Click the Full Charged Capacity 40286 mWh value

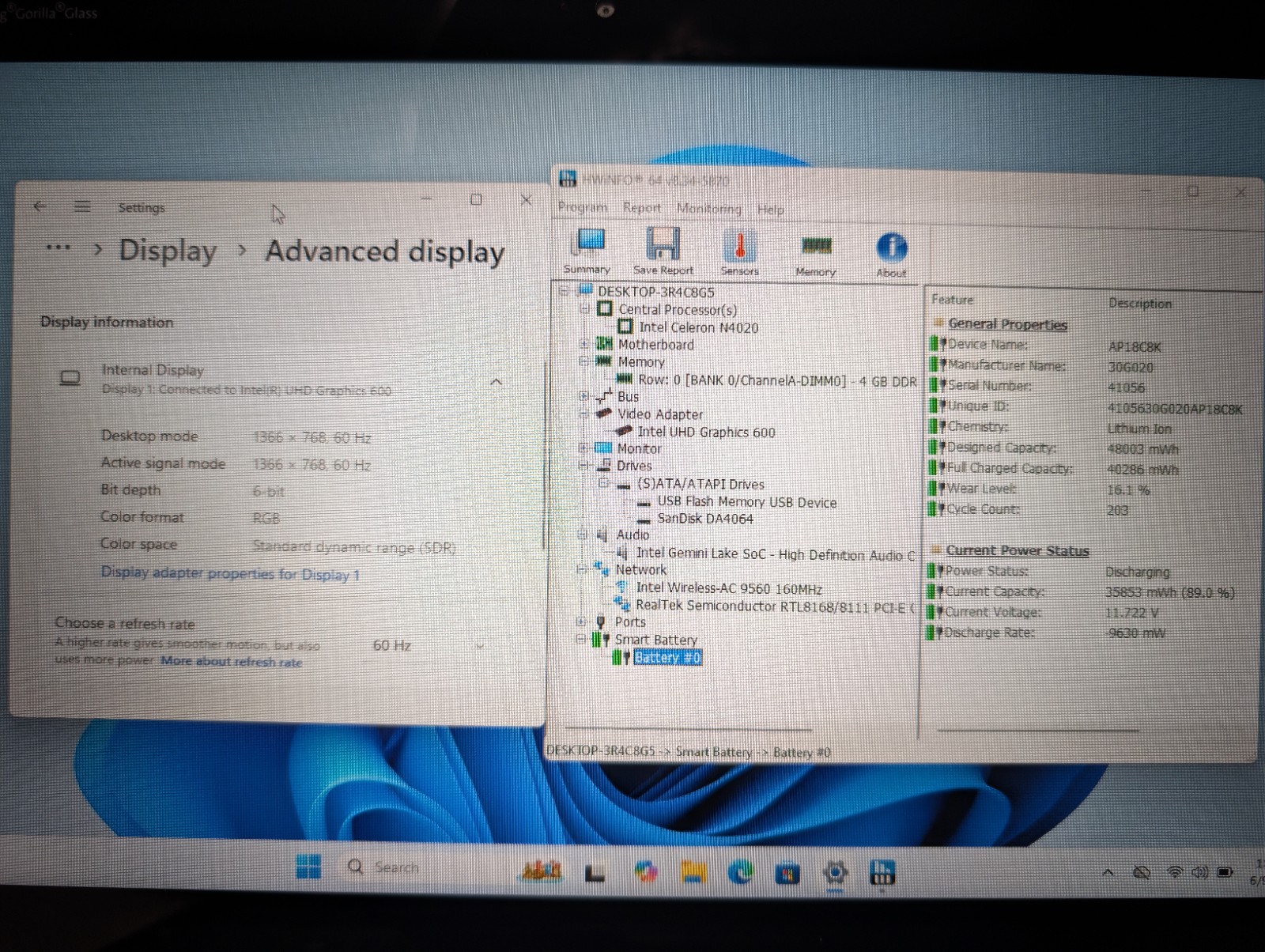point(1142,470)
